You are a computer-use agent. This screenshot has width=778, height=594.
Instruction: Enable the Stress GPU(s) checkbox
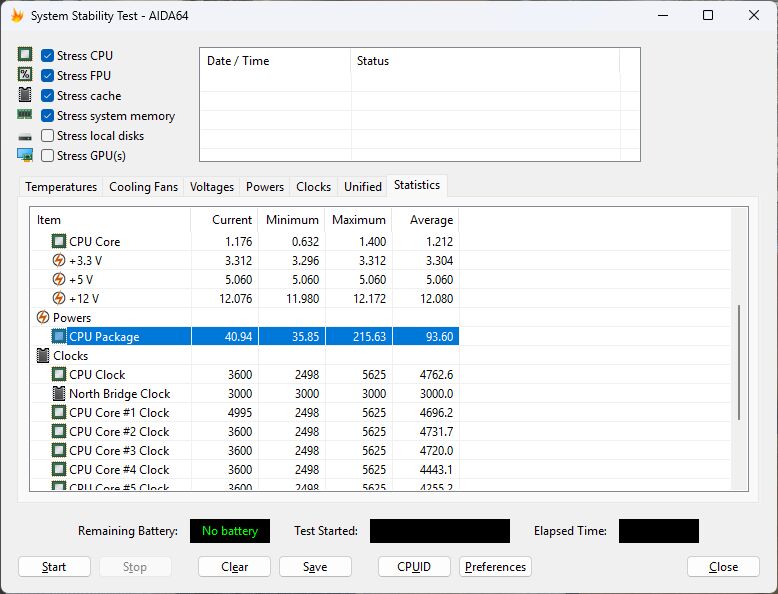pos(47,155)
